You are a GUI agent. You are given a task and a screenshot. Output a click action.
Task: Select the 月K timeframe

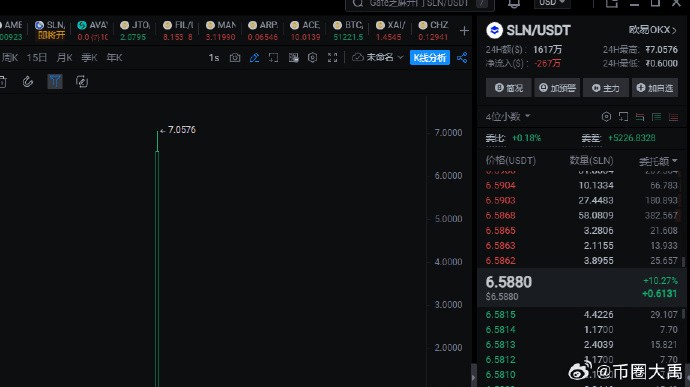pyautogui.click(x=64, y=58)
